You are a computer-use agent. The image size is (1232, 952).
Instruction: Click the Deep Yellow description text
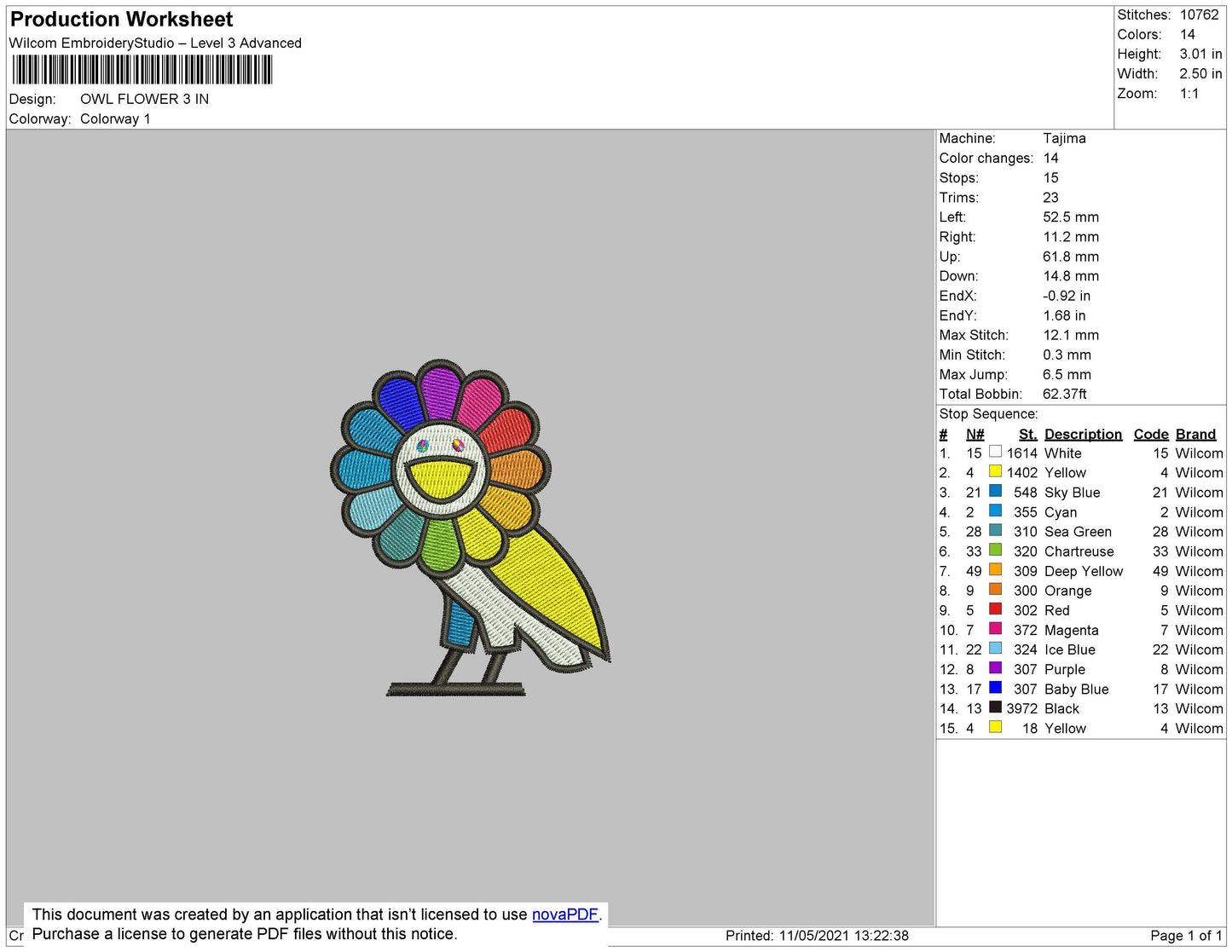pyautogui.click(x=1084, y=571)
